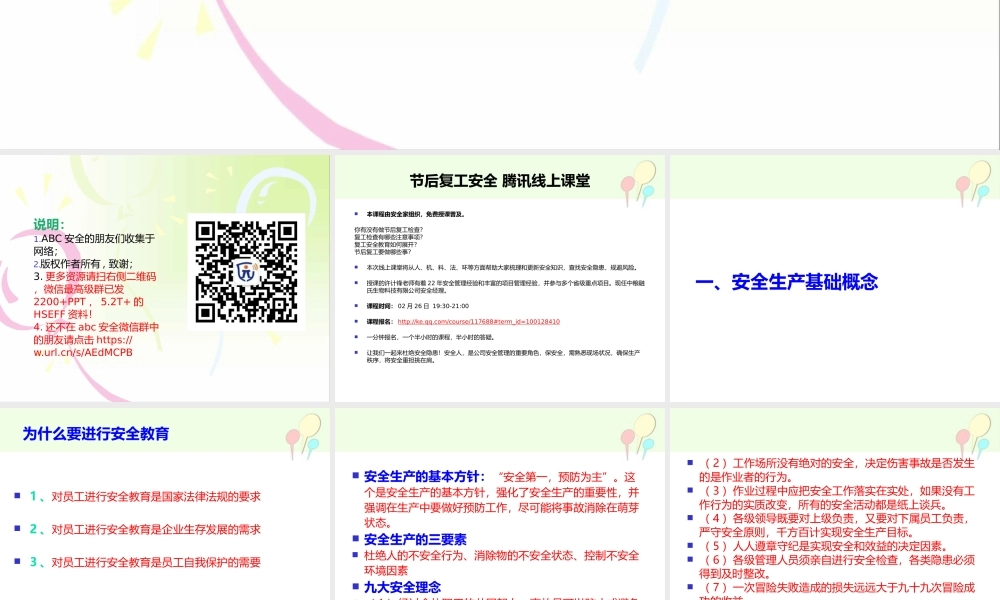The width and height of the screenshot is (1000, 600).
Task: Open the slide starting with 安全生产的基本方针
Action: 499,504
